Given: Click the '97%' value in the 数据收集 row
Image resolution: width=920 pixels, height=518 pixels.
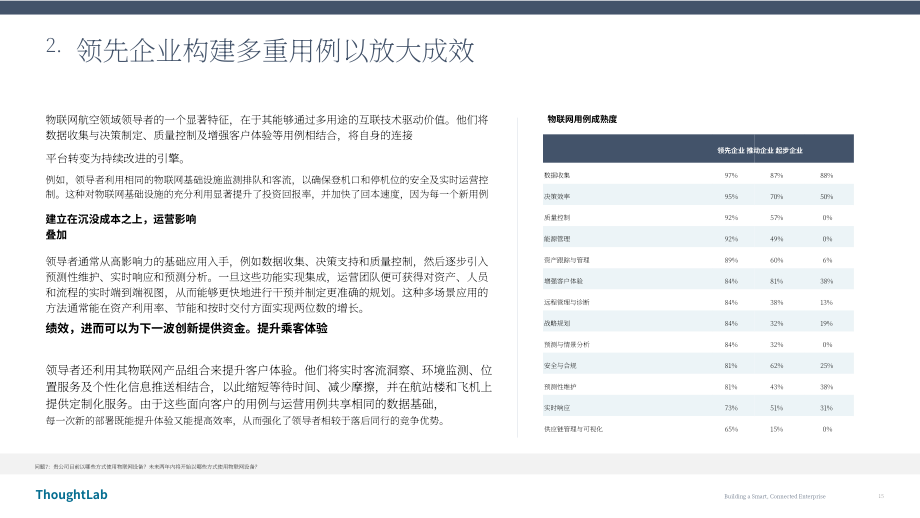Looking at the screenshot, I should 731,175.
